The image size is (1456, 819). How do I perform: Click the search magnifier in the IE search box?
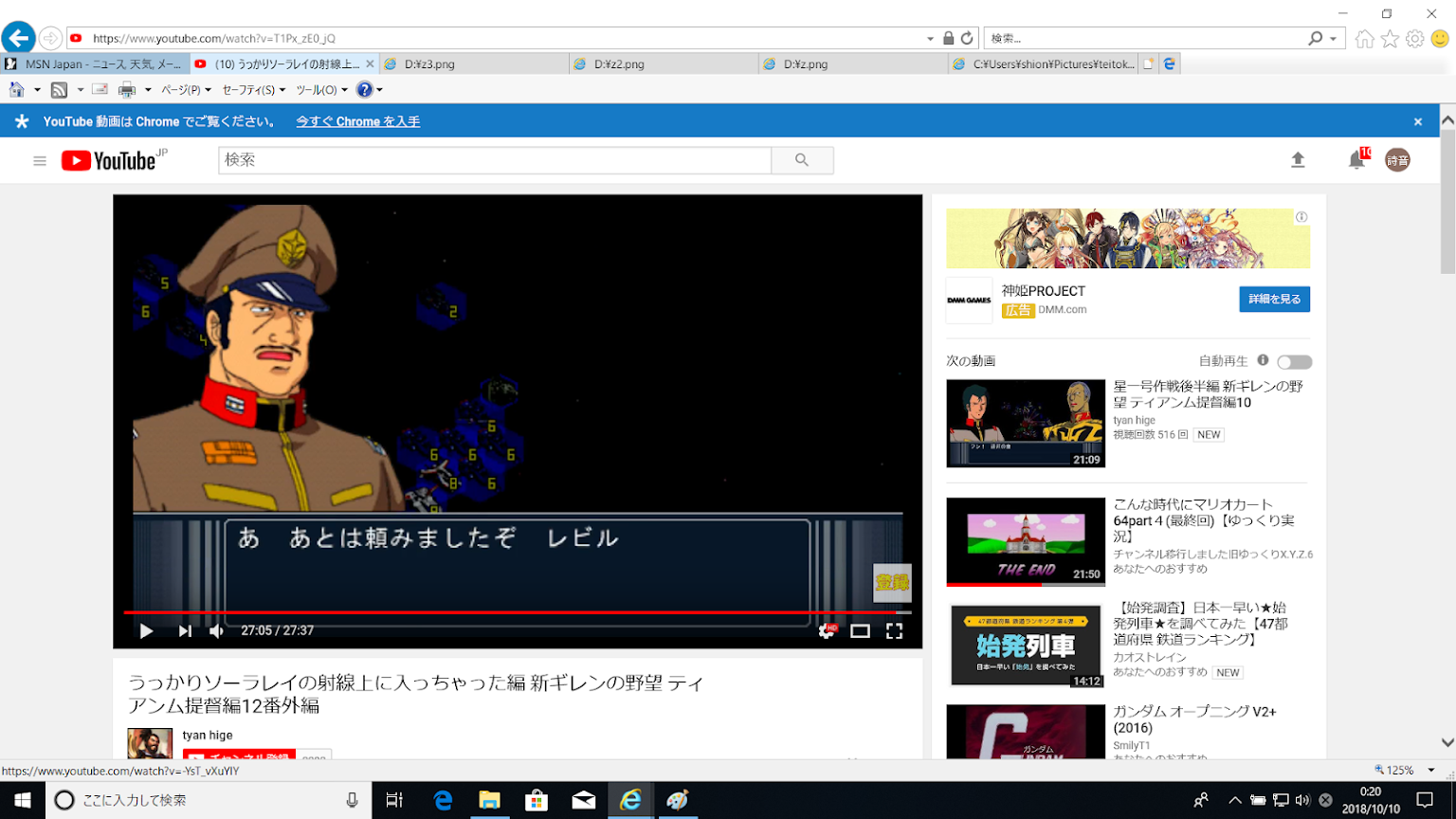tap(1316, 38)
